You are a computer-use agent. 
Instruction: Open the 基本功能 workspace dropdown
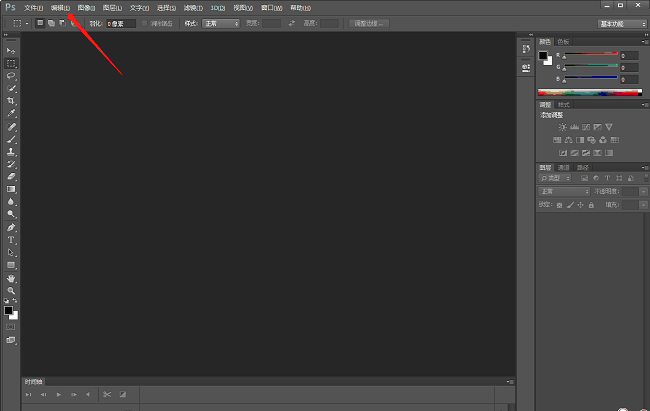620,22
